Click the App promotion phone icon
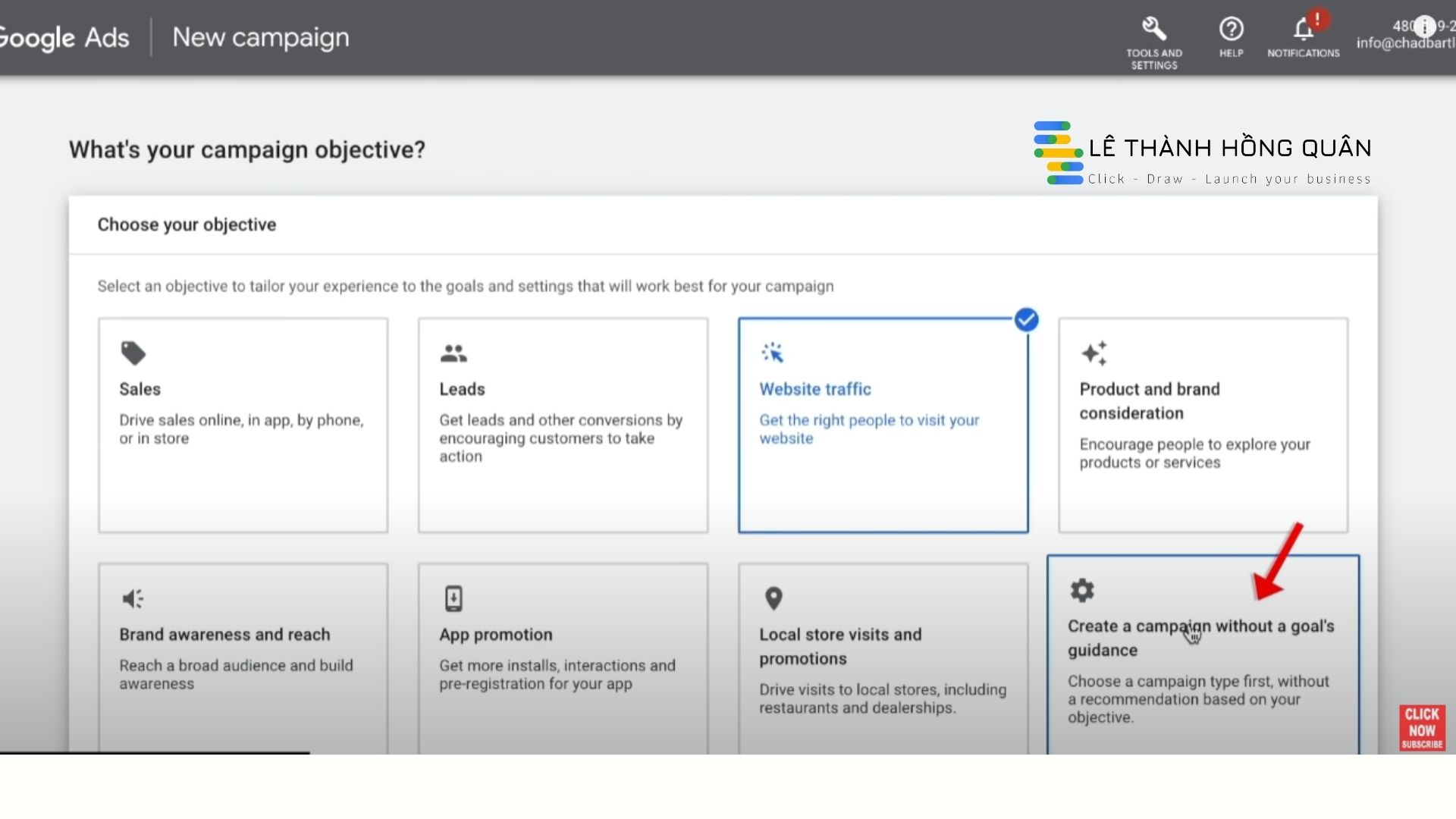Screen dimensions: 1456x819 pyautogui.click(x=453, y=598)
